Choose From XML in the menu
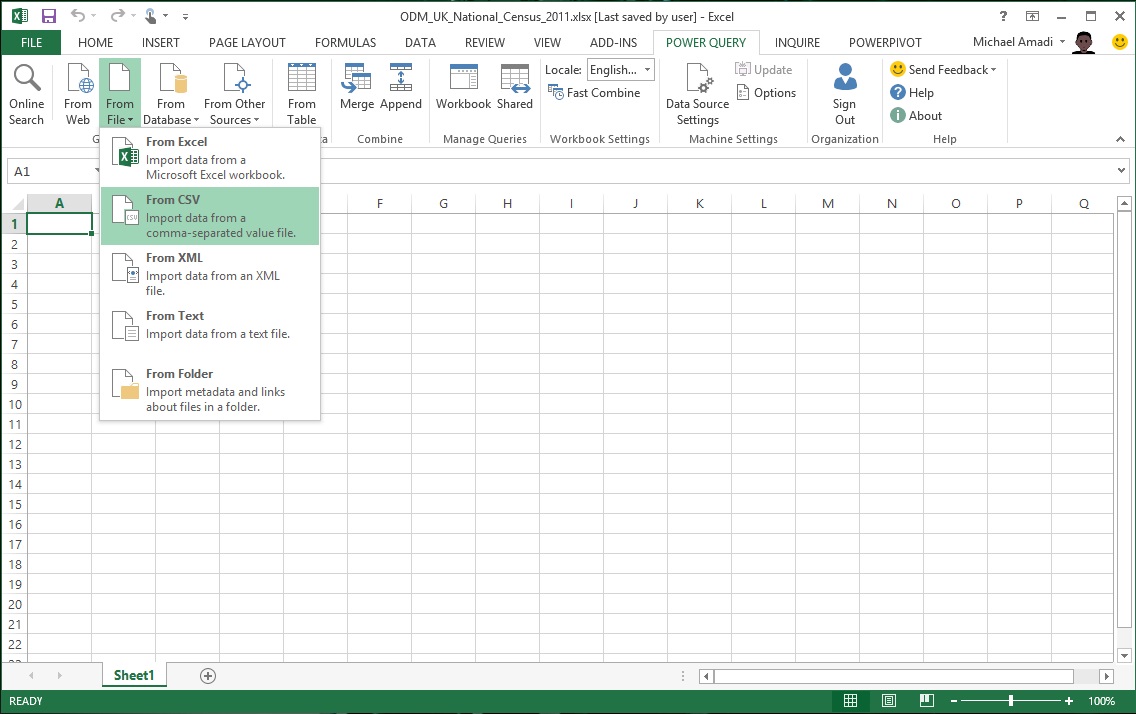 (210, 274)
